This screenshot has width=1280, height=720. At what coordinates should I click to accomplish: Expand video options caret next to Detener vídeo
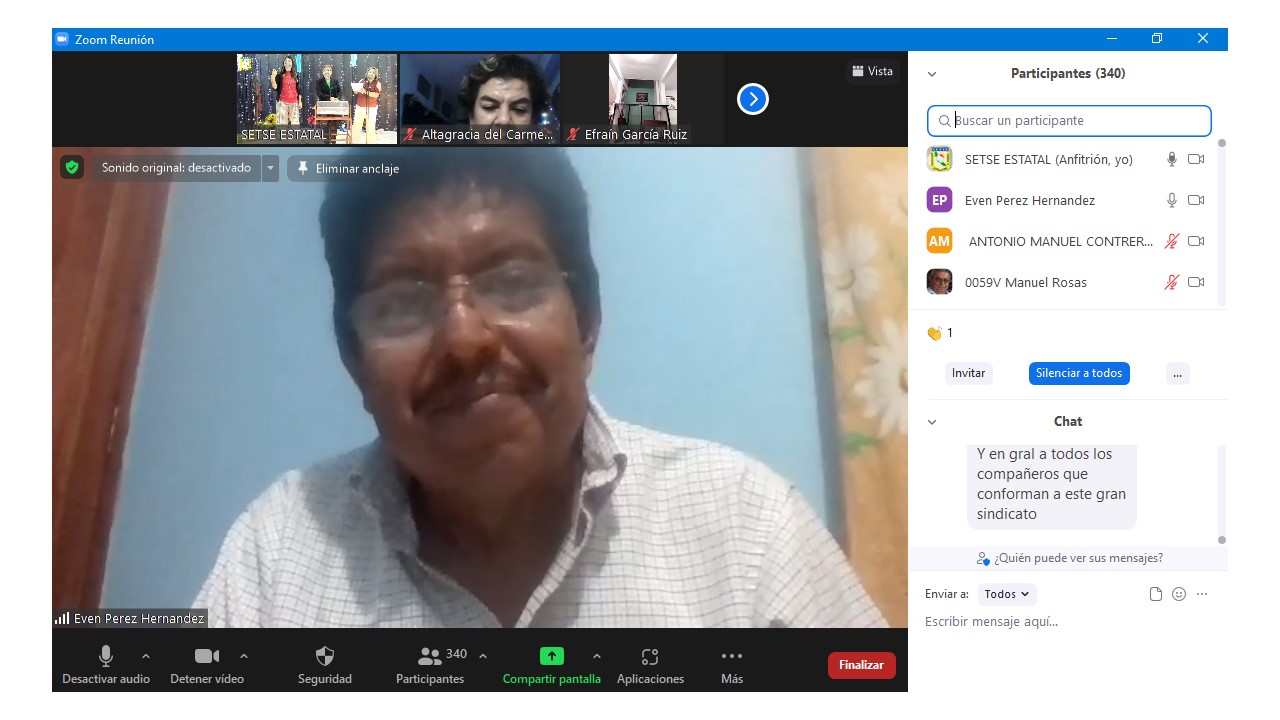(244, 656)
